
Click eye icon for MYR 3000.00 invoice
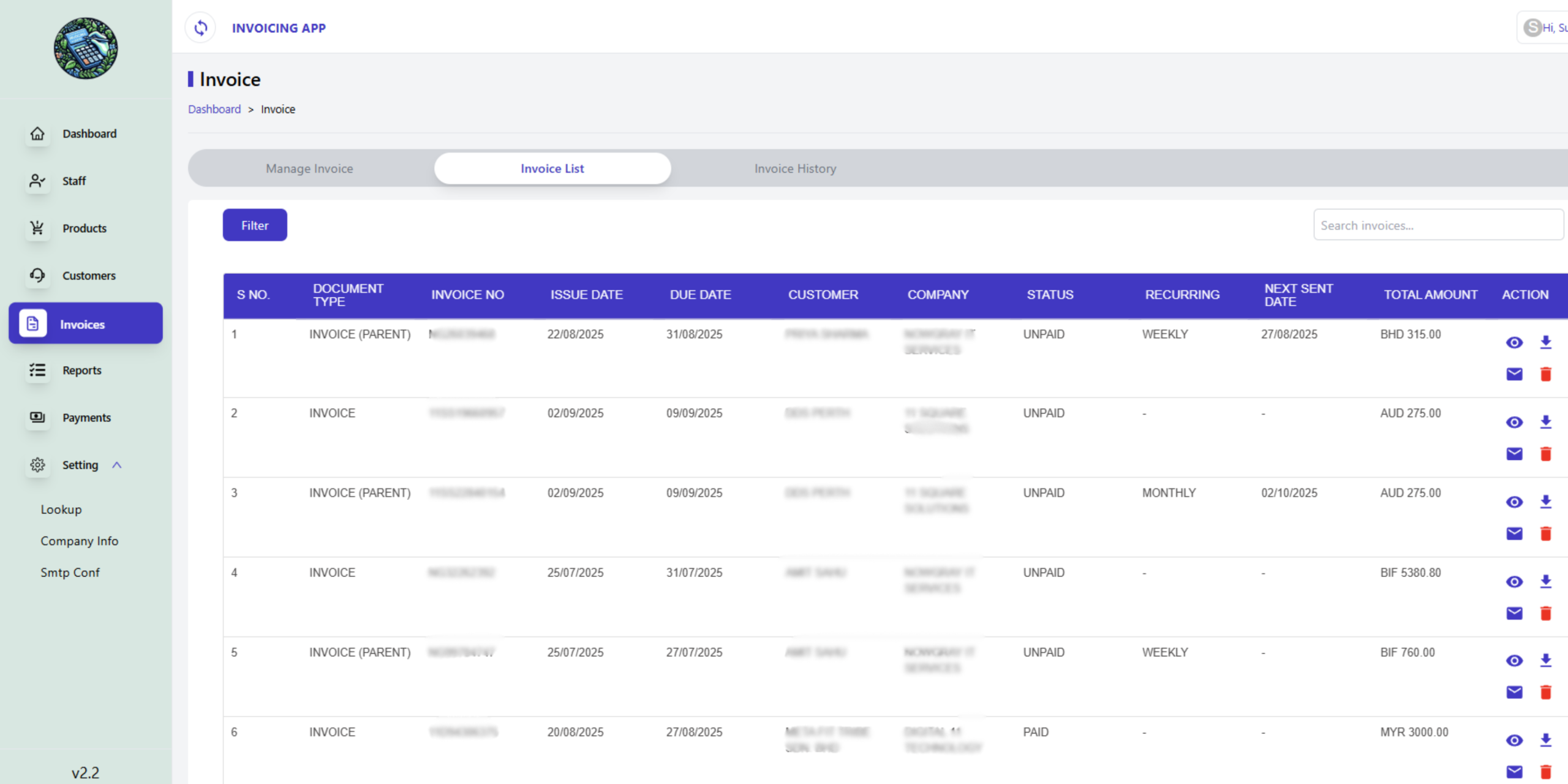tap(1514, 741)
